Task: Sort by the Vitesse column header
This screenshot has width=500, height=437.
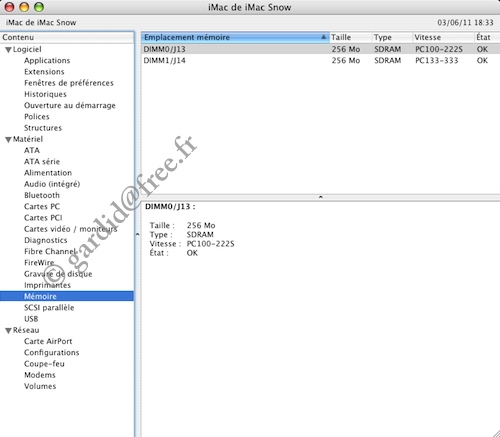Action: click(443, 37)
